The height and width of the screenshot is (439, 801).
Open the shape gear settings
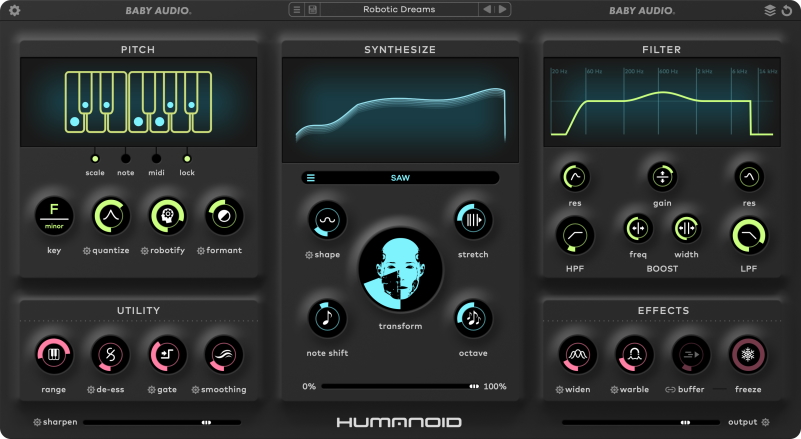pos(309,255)
